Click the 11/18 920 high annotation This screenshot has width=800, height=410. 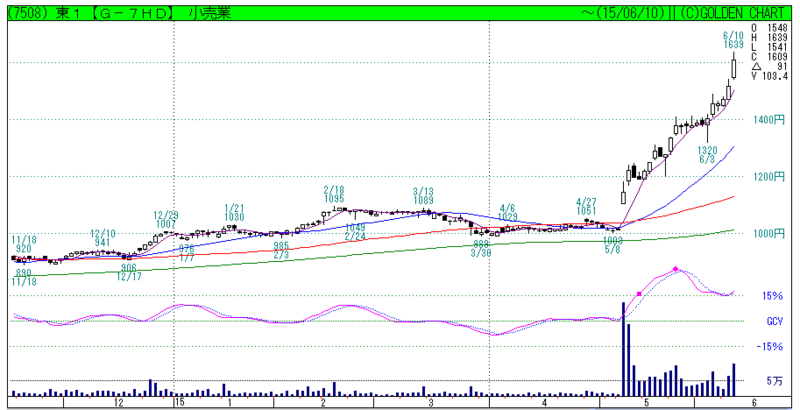23,245
